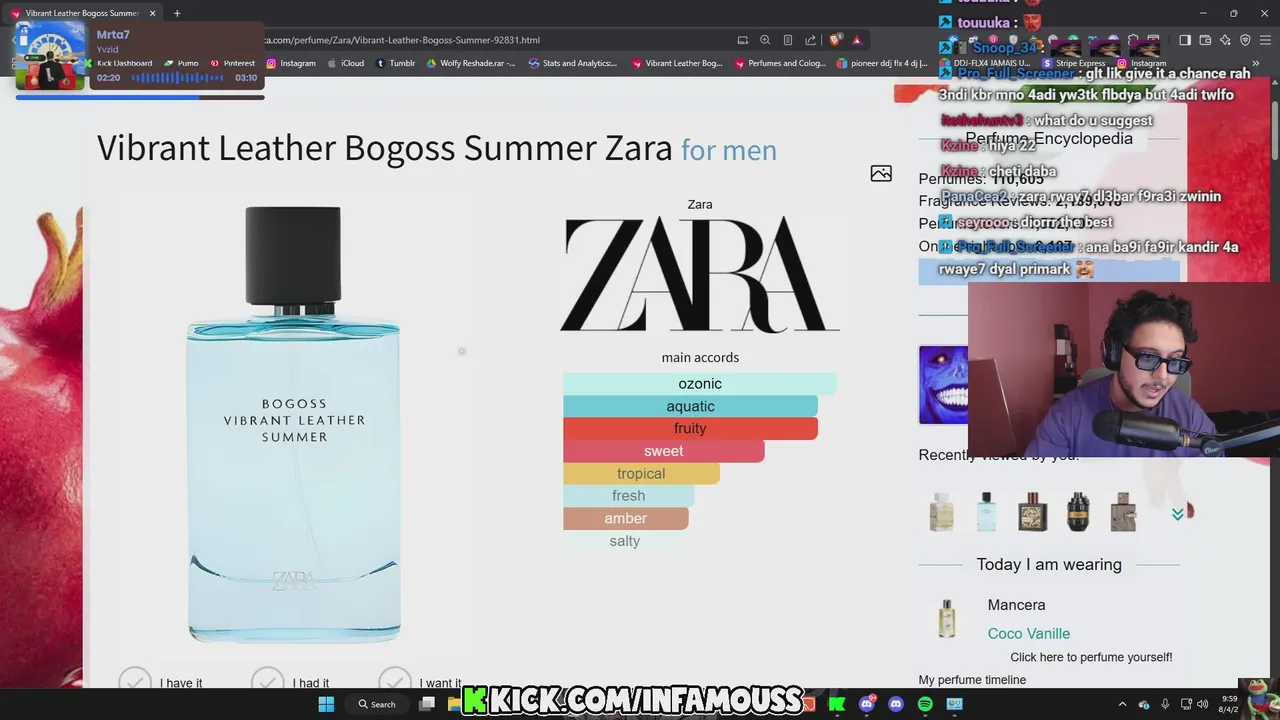Select the Vibrant Leather Bogoss Summer tab

[82, 13]
